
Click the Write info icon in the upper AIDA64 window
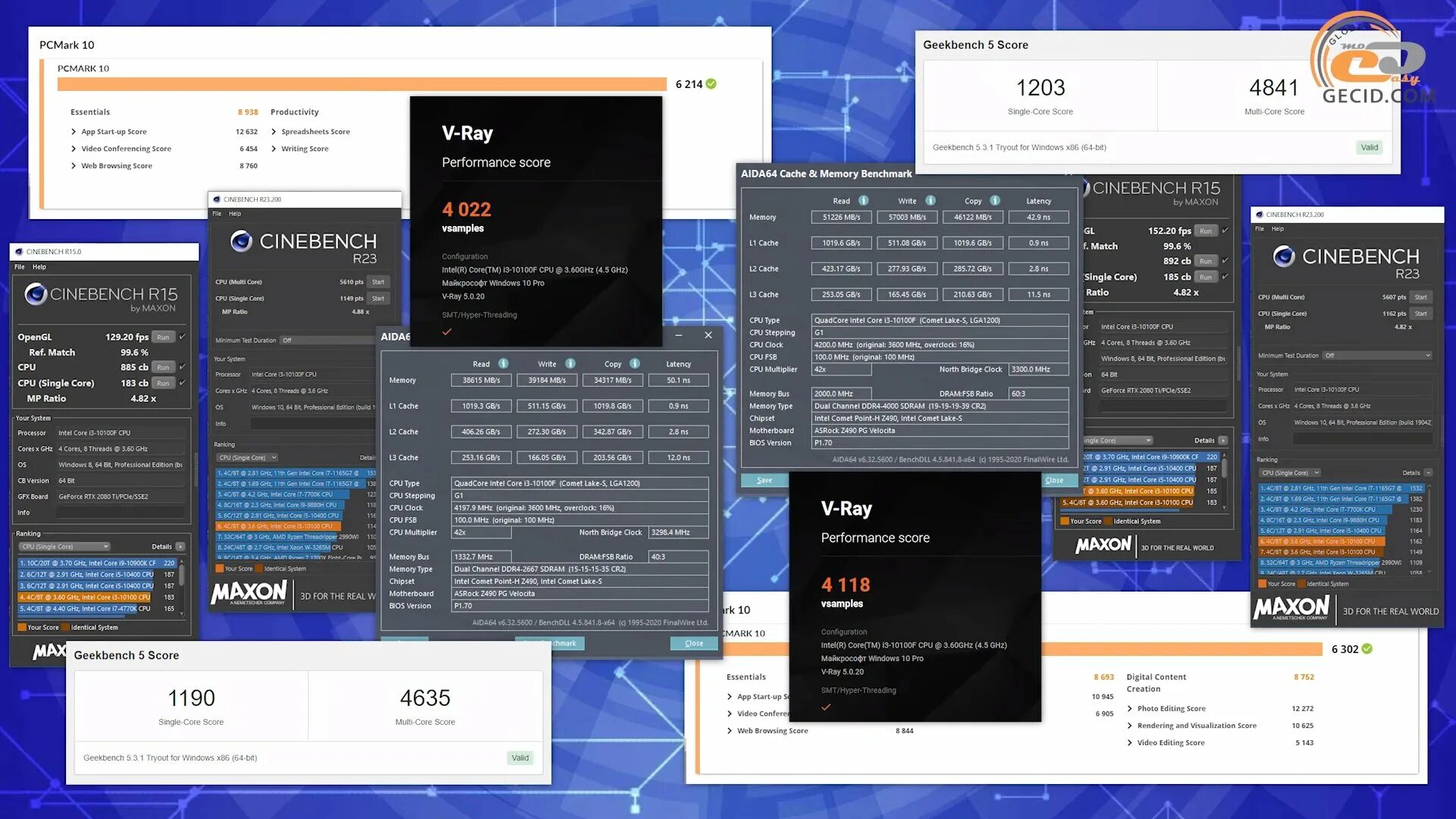930,201
